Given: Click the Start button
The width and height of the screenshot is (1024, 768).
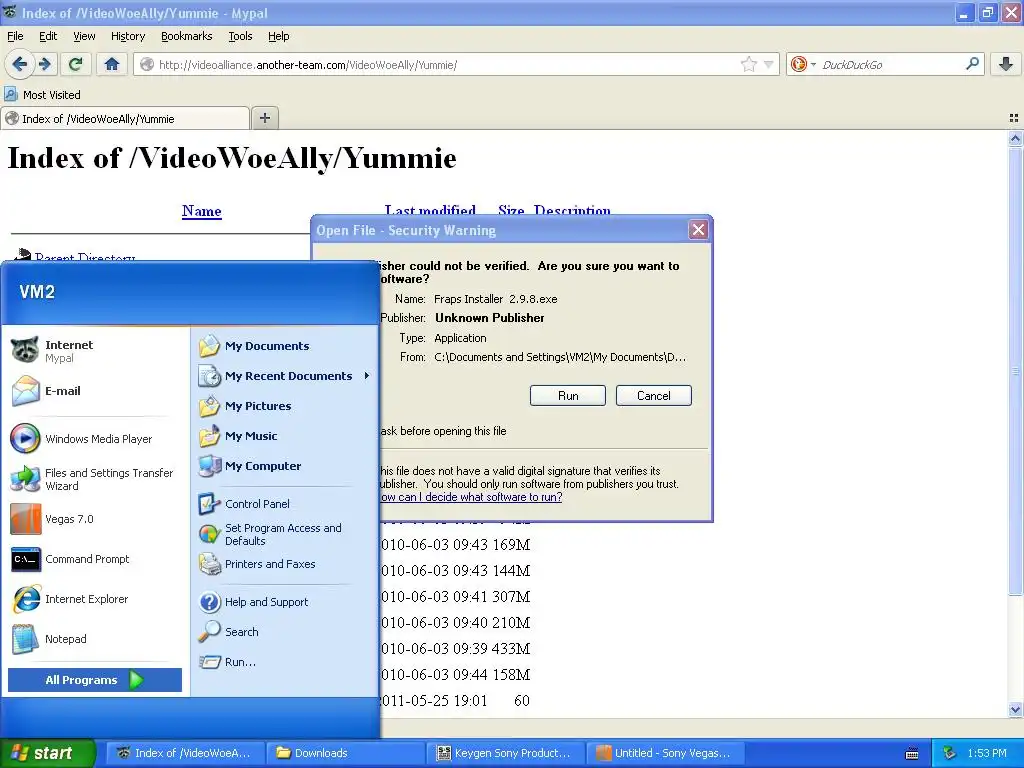Looking at the screenshot, I should pyautogui.click(x=47, y=753).
